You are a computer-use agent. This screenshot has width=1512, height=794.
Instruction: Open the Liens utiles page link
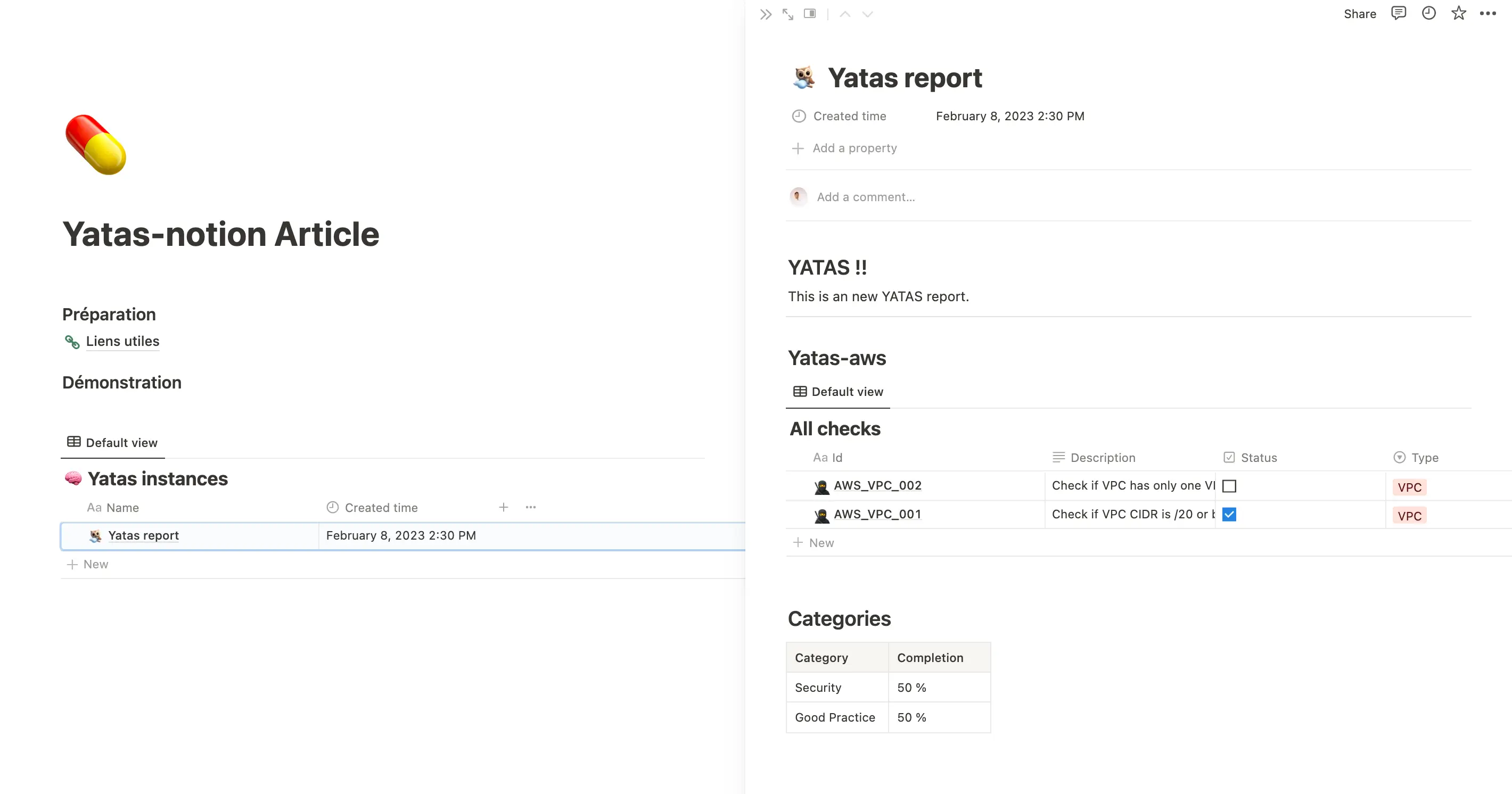(x=122, y=341)
